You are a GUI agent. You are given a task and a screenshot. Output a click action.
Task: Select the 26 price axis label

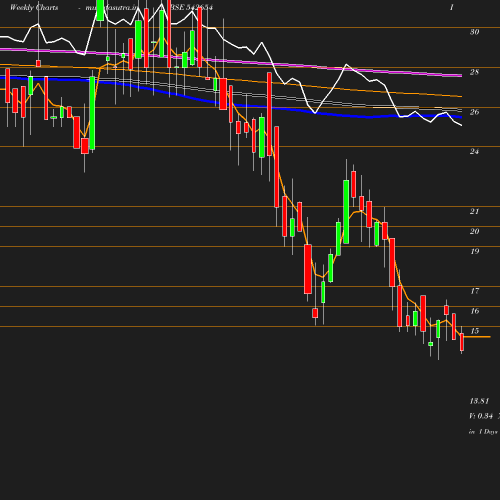(474, 112)
